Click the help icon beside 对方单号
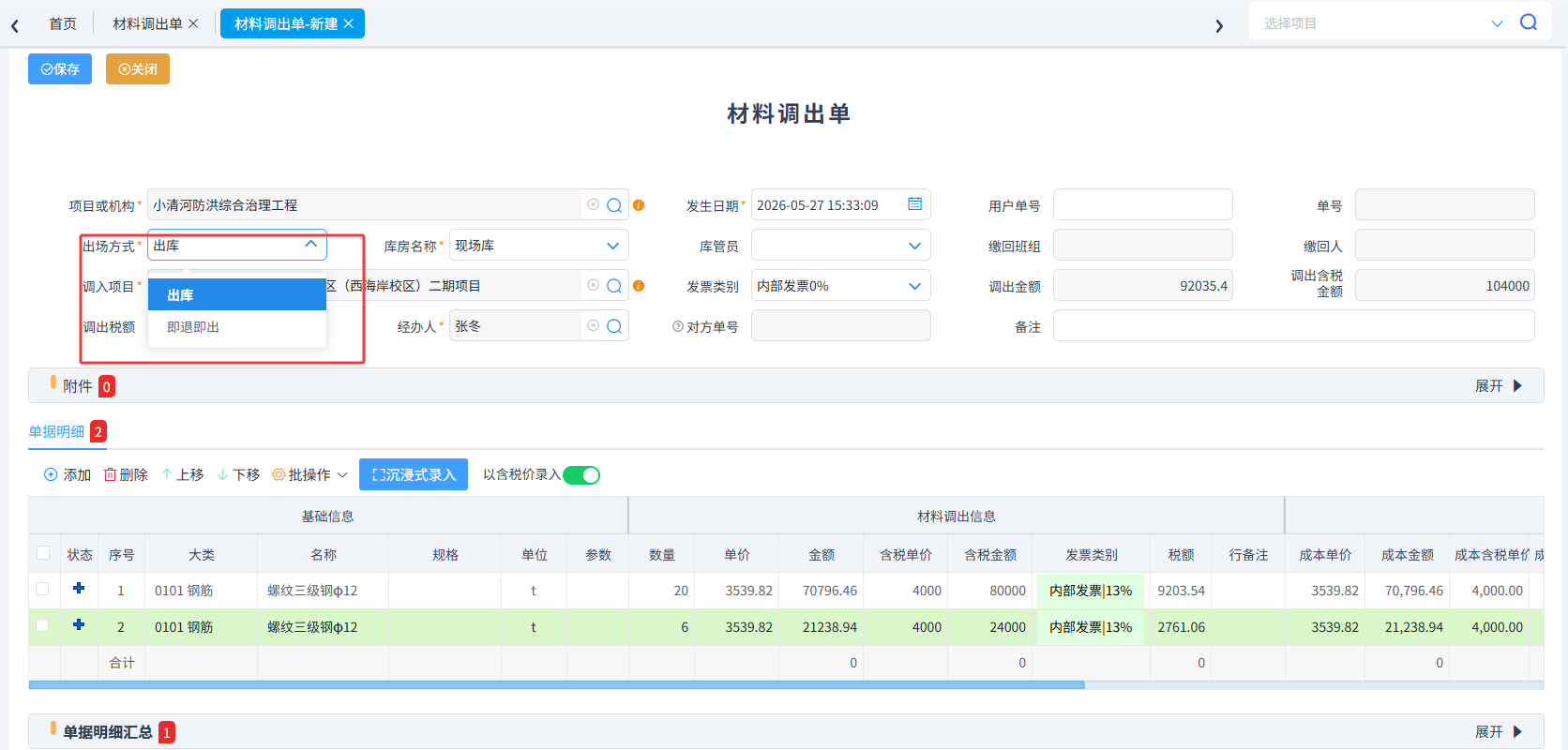Screen dimensions: 1568x750 point(677,326)
